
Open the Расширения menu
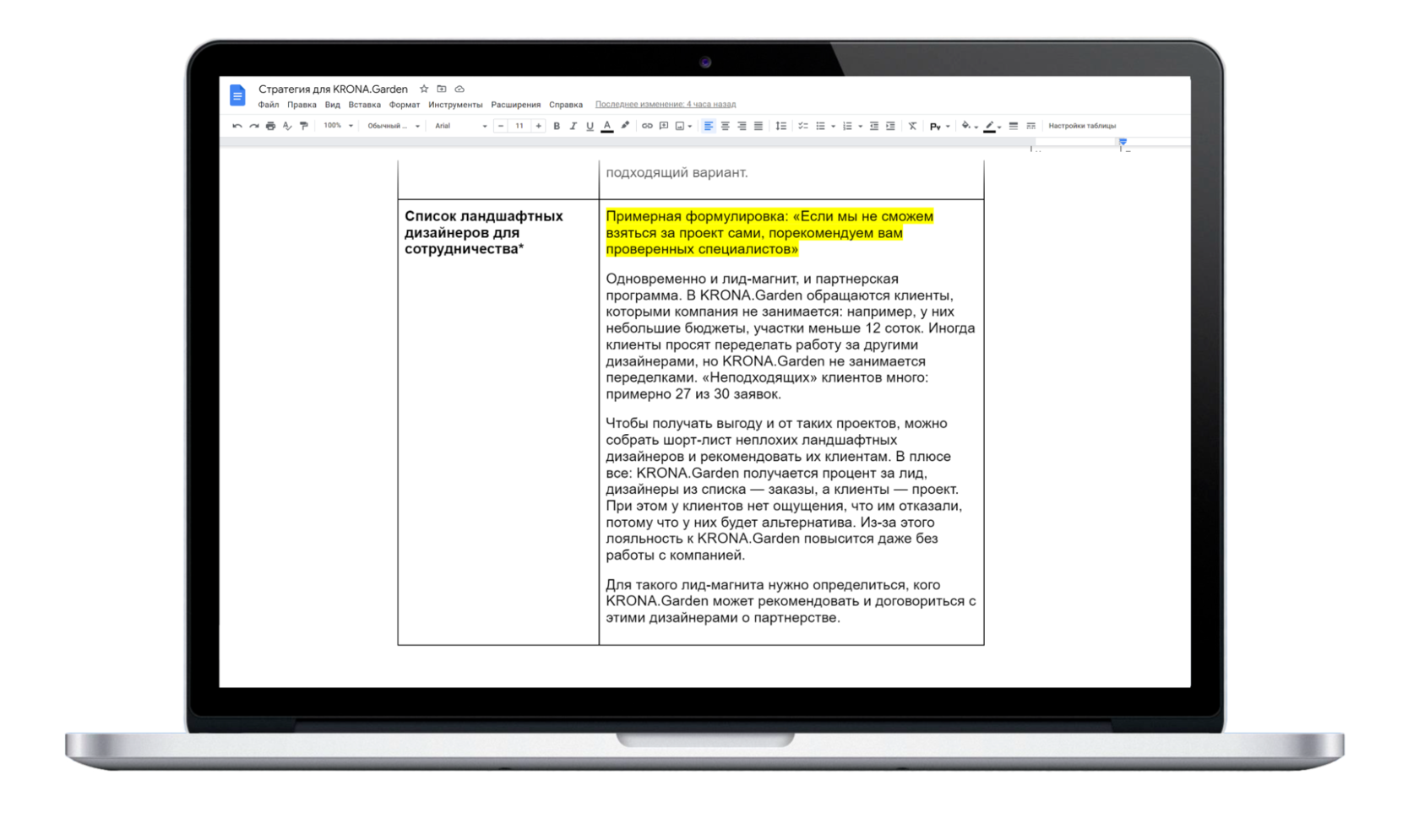[x=515, y=105]
